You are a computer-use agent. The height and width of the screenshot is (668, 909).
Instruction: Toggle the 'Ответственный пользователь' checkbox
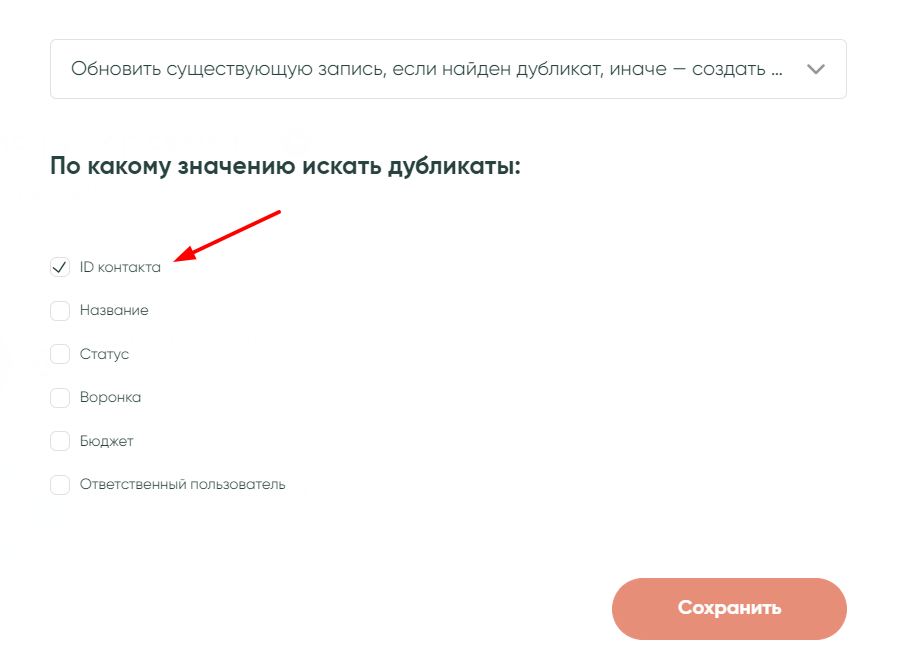pos(60,485)
